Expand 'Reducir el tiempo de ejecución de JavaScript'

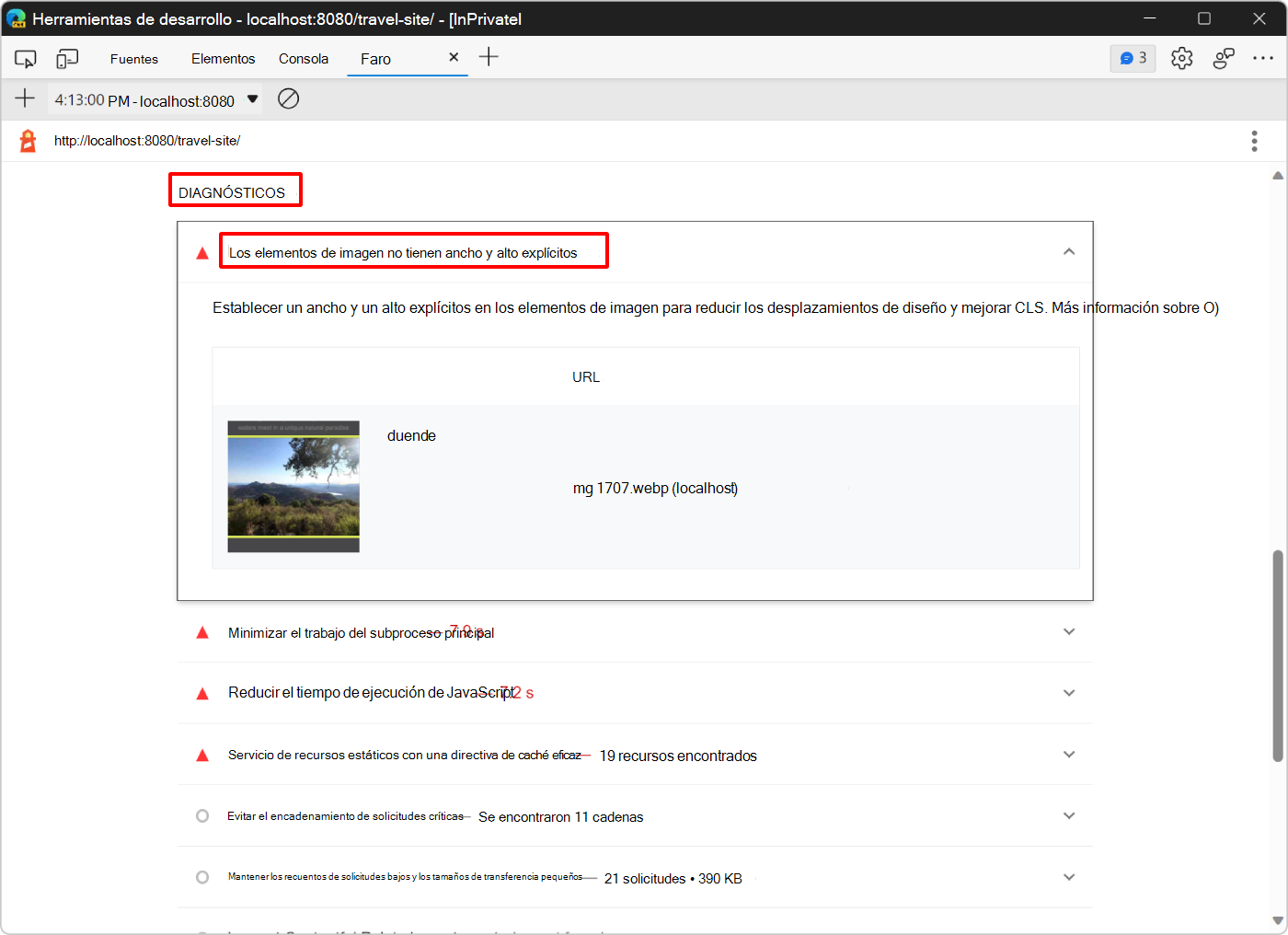click(1069, 692)
